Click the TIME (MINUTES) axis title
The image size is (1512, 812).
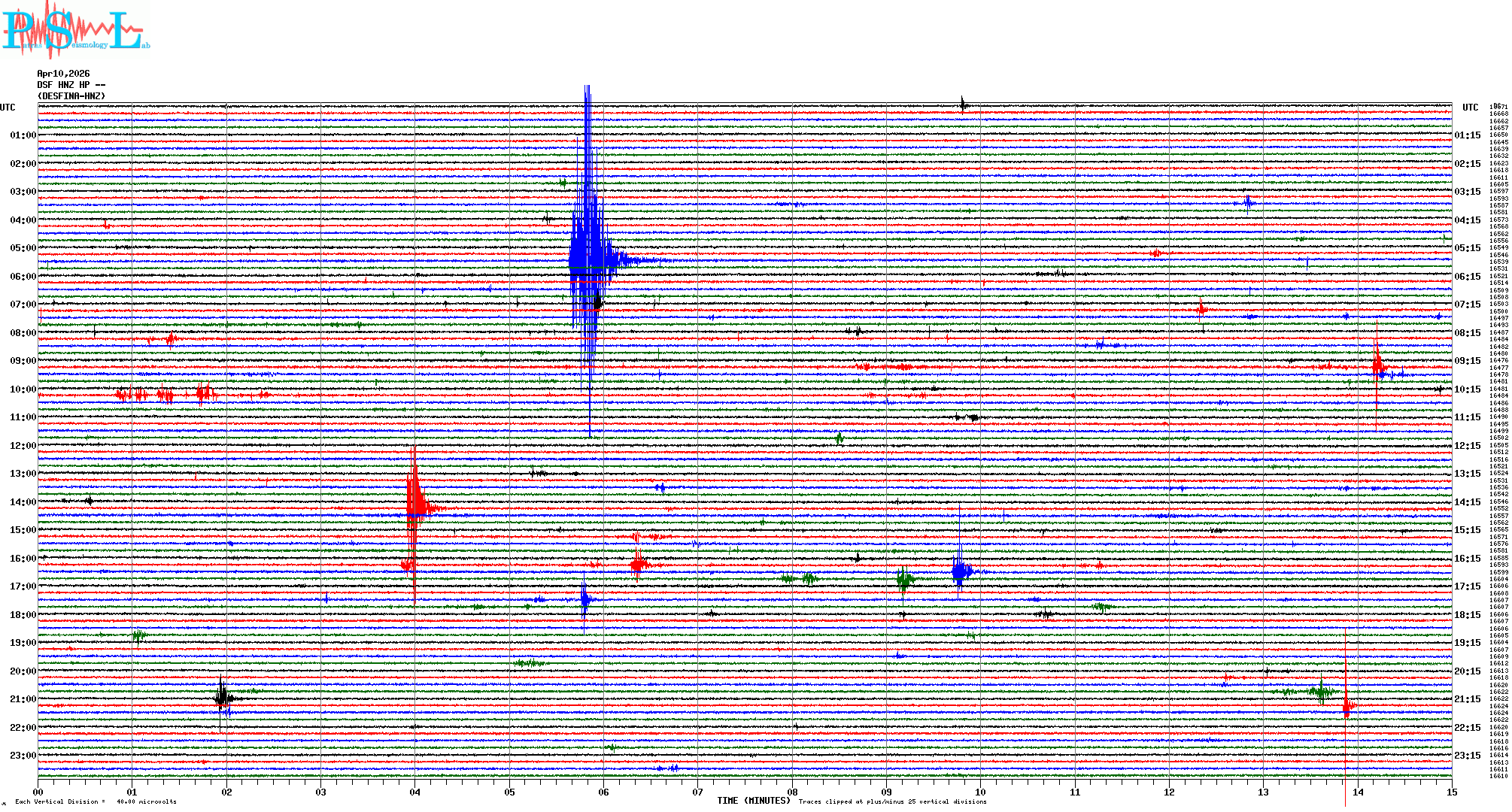pos(754,801)
